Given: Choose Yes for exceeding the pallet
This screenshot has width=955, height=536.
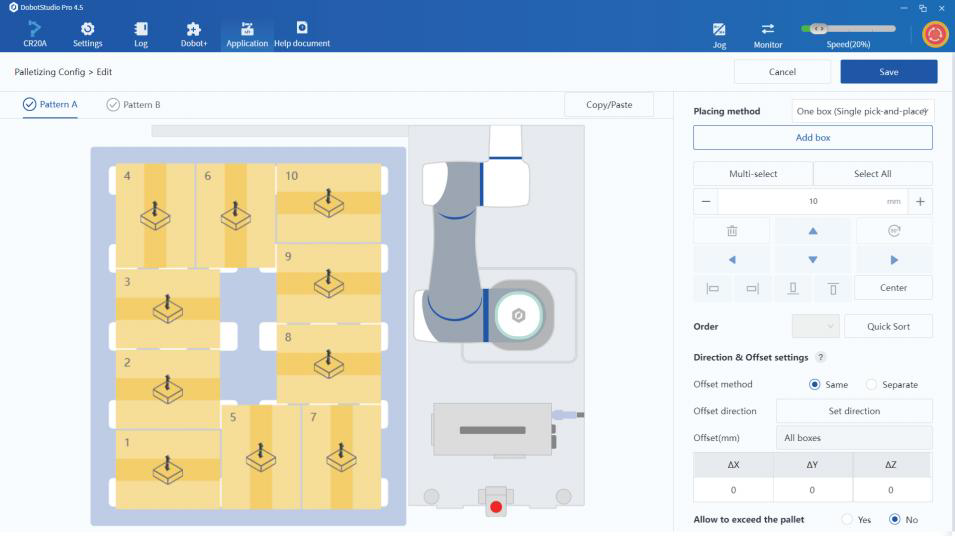Looking at the screenshot, I should click(x=847, y=519).
